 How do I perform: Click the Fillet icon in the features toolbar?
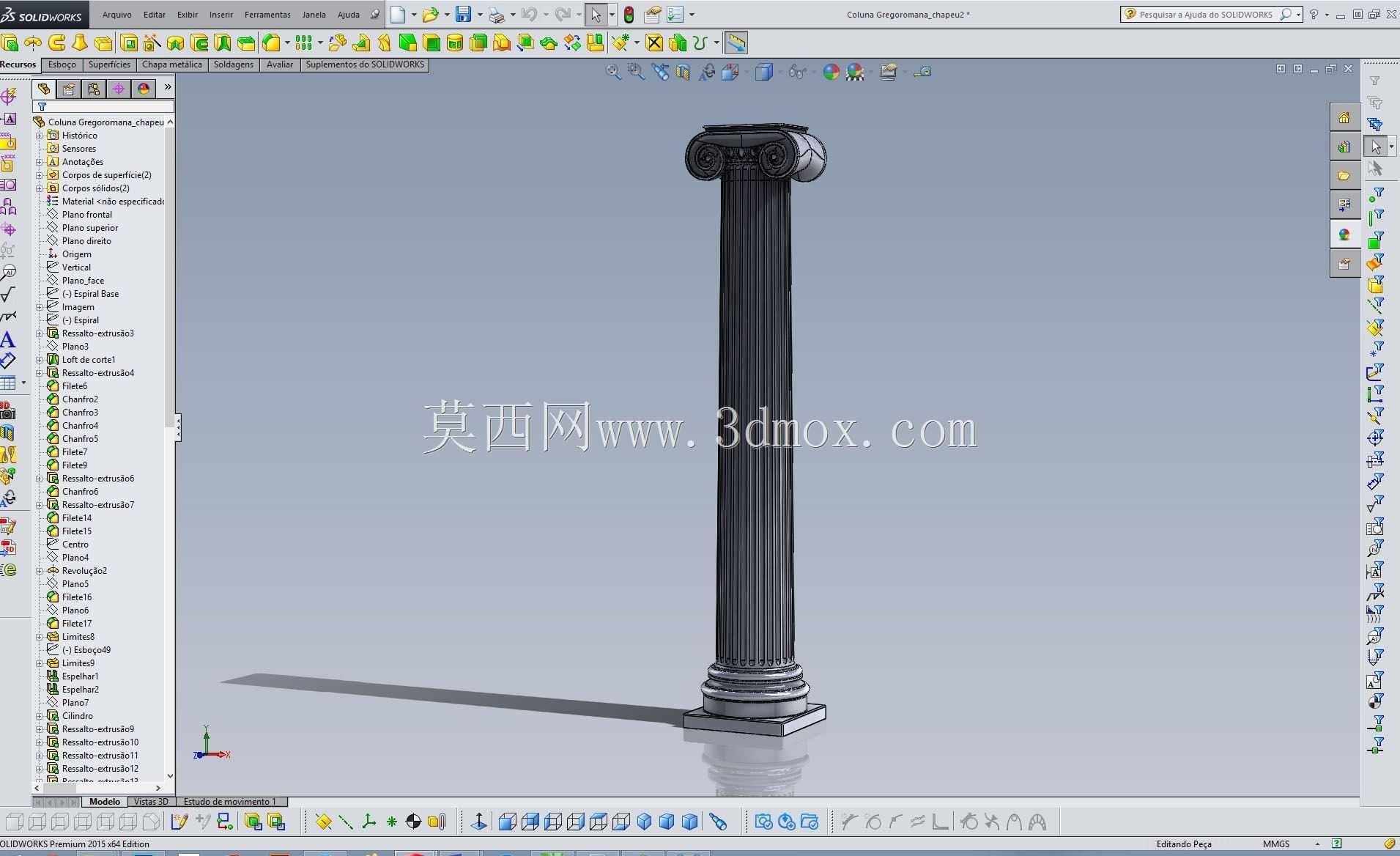pos(271,43)
